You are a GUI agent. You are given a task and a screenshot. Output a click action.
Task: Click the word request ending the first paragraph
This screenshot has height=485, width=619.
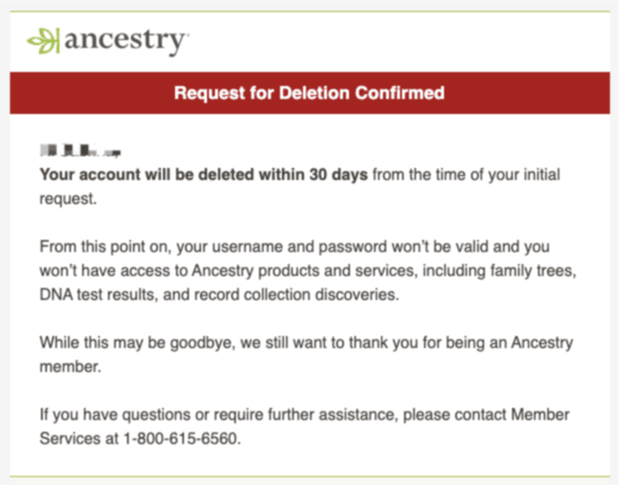click(x=68, y=199)
